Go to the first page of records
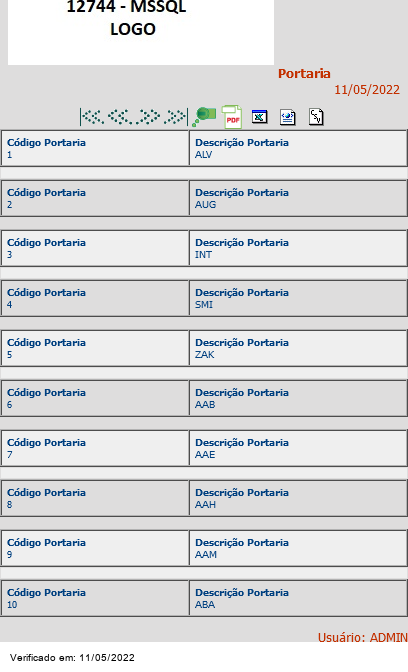 tap(92, 117)
